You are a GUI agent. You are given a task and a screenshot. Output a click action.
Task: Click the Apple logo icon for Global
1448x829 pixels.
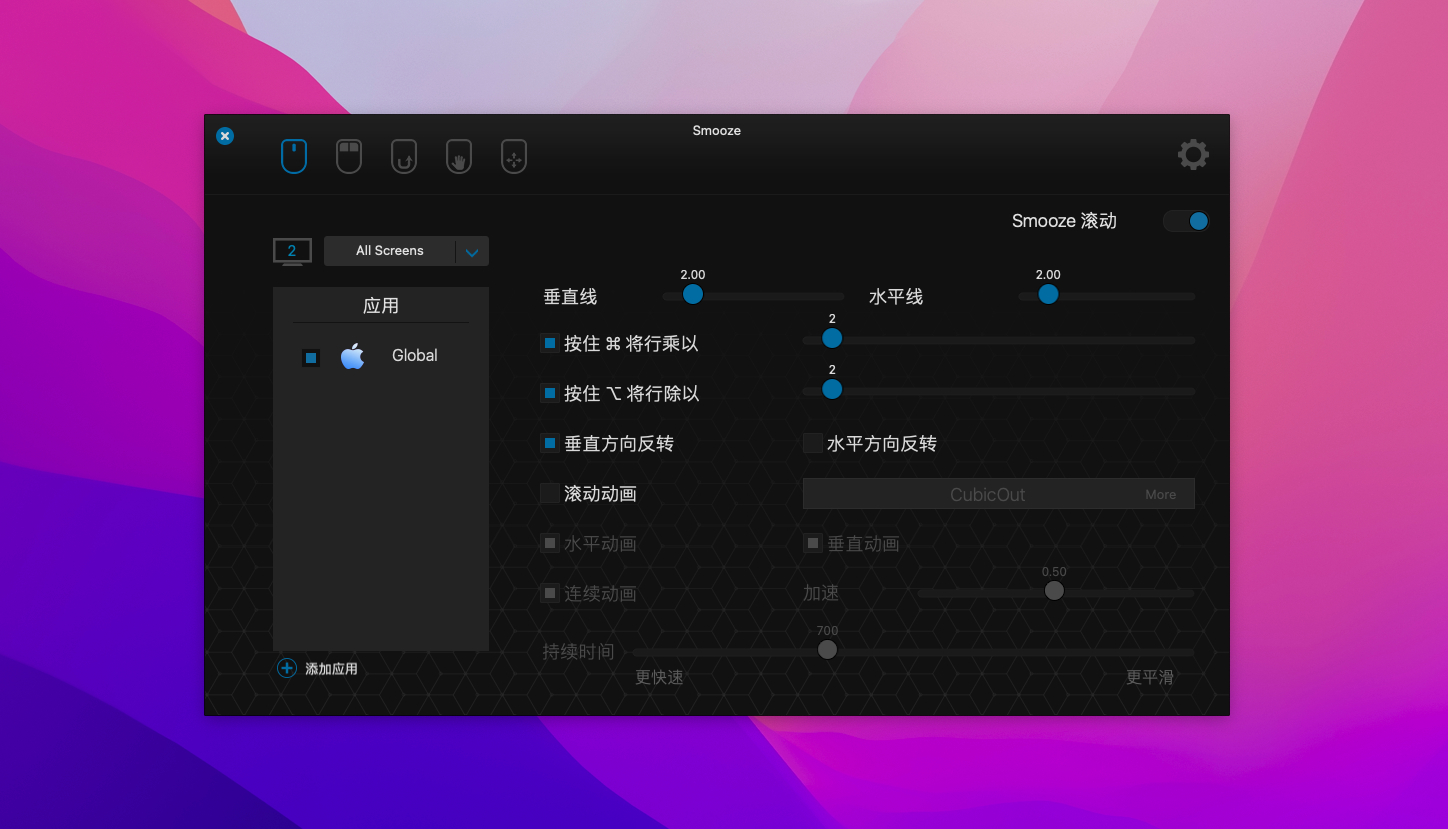[x=352, y=356]
